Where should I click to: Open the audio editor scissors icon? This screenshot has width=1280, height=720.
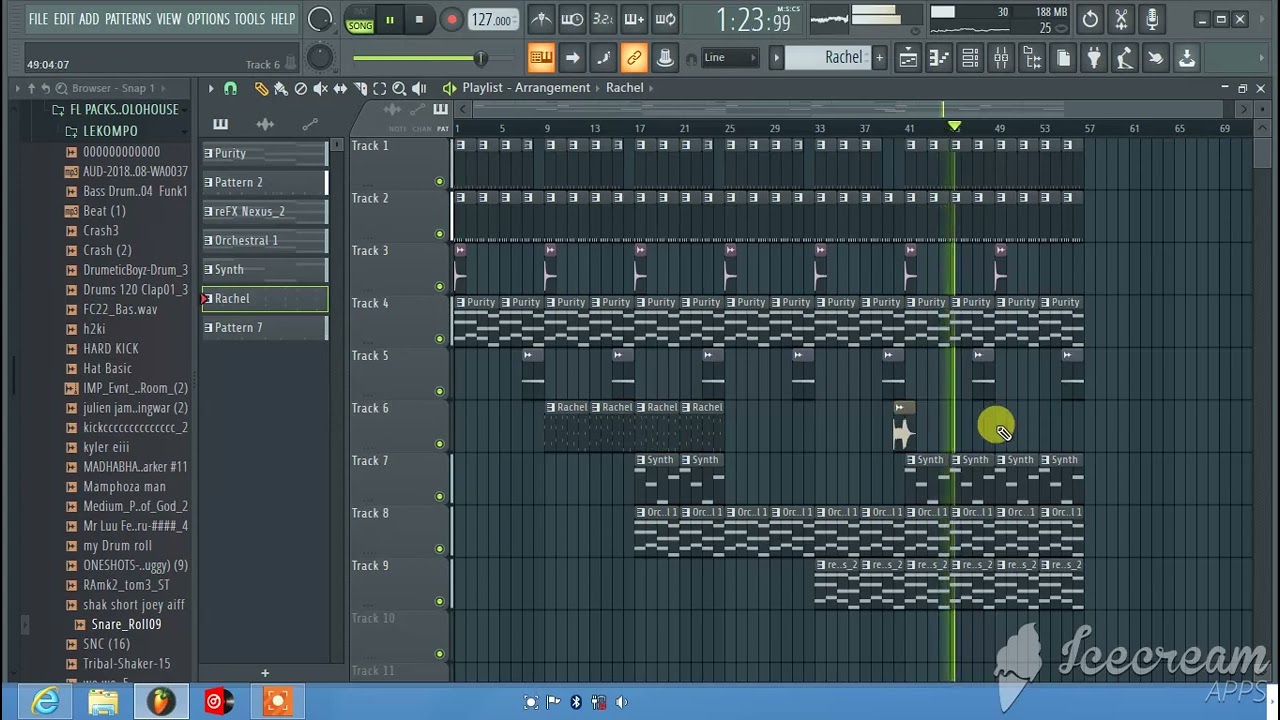click(1121, 19)
